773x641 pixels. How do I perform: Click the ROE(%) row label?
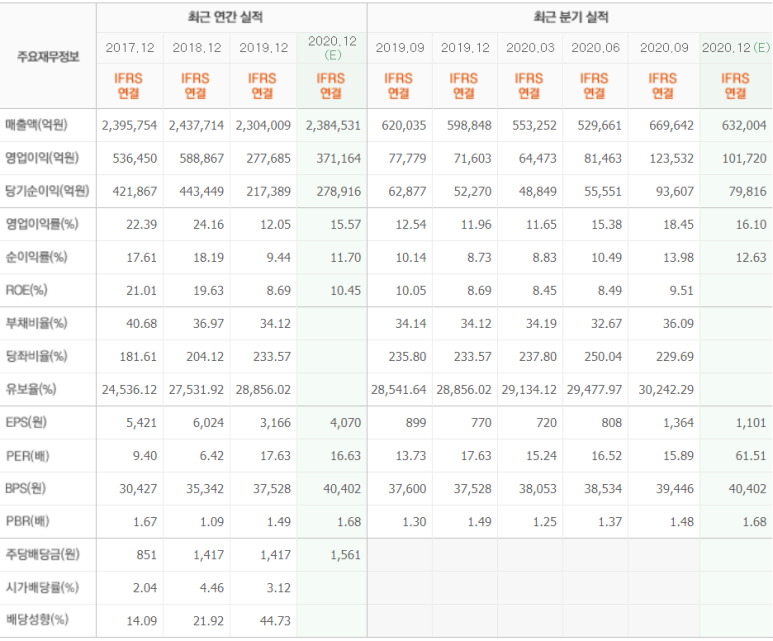tap(26, 290)
